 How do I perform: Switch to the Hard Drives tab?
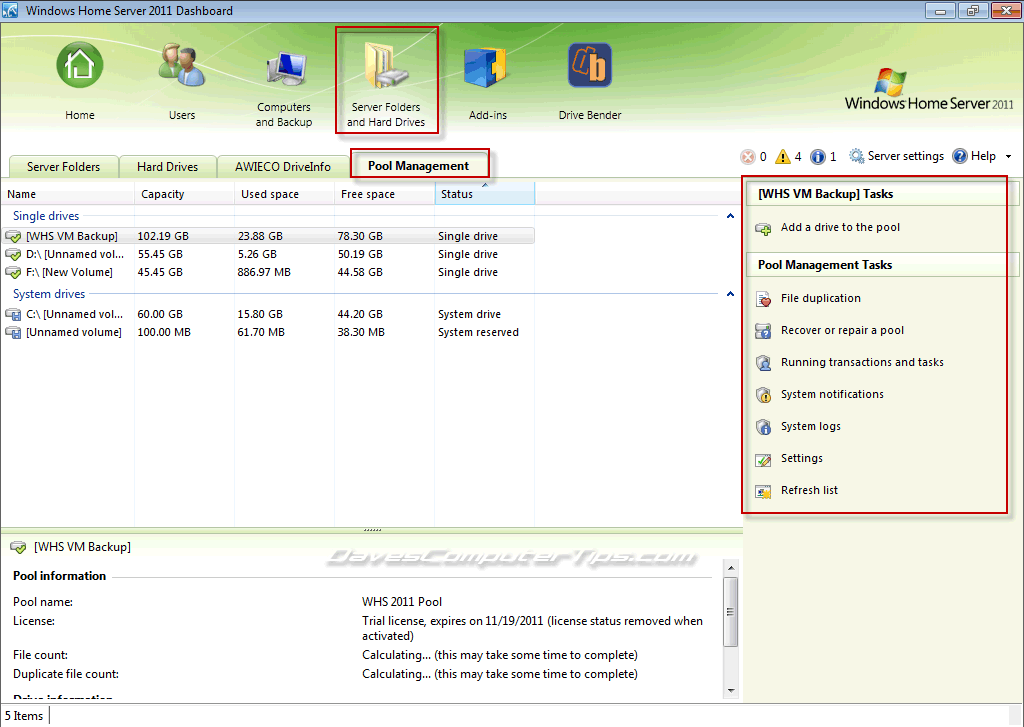(167, 167)
